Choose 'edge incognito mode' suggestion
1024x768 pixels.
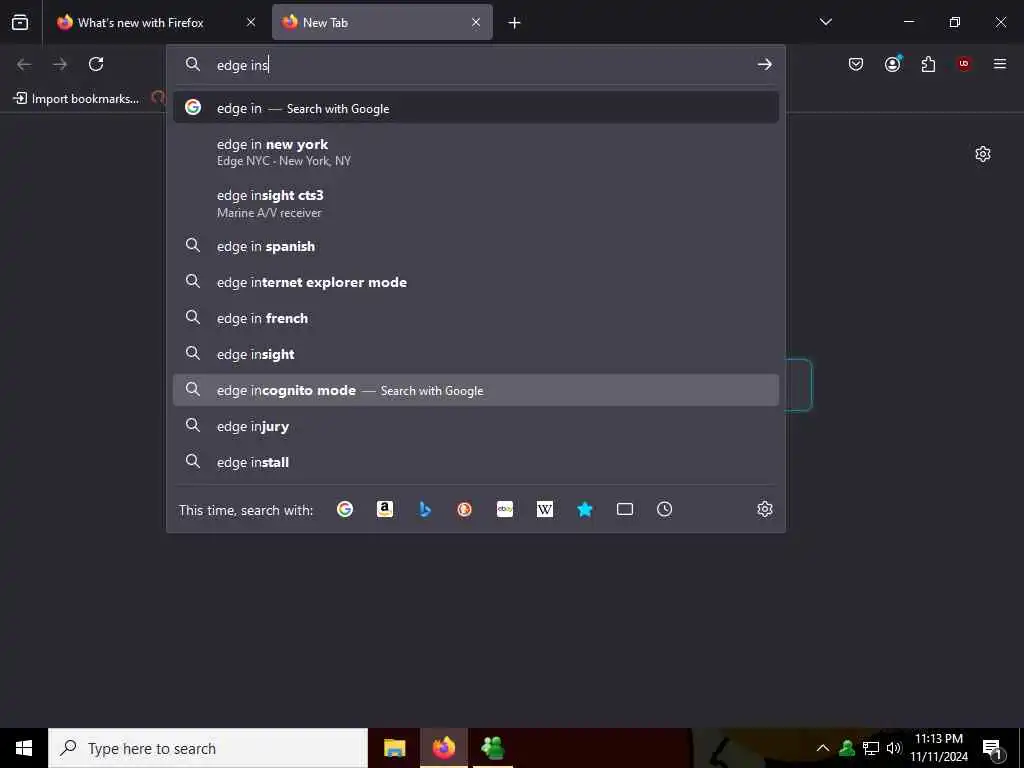click(x=475, y=390)
